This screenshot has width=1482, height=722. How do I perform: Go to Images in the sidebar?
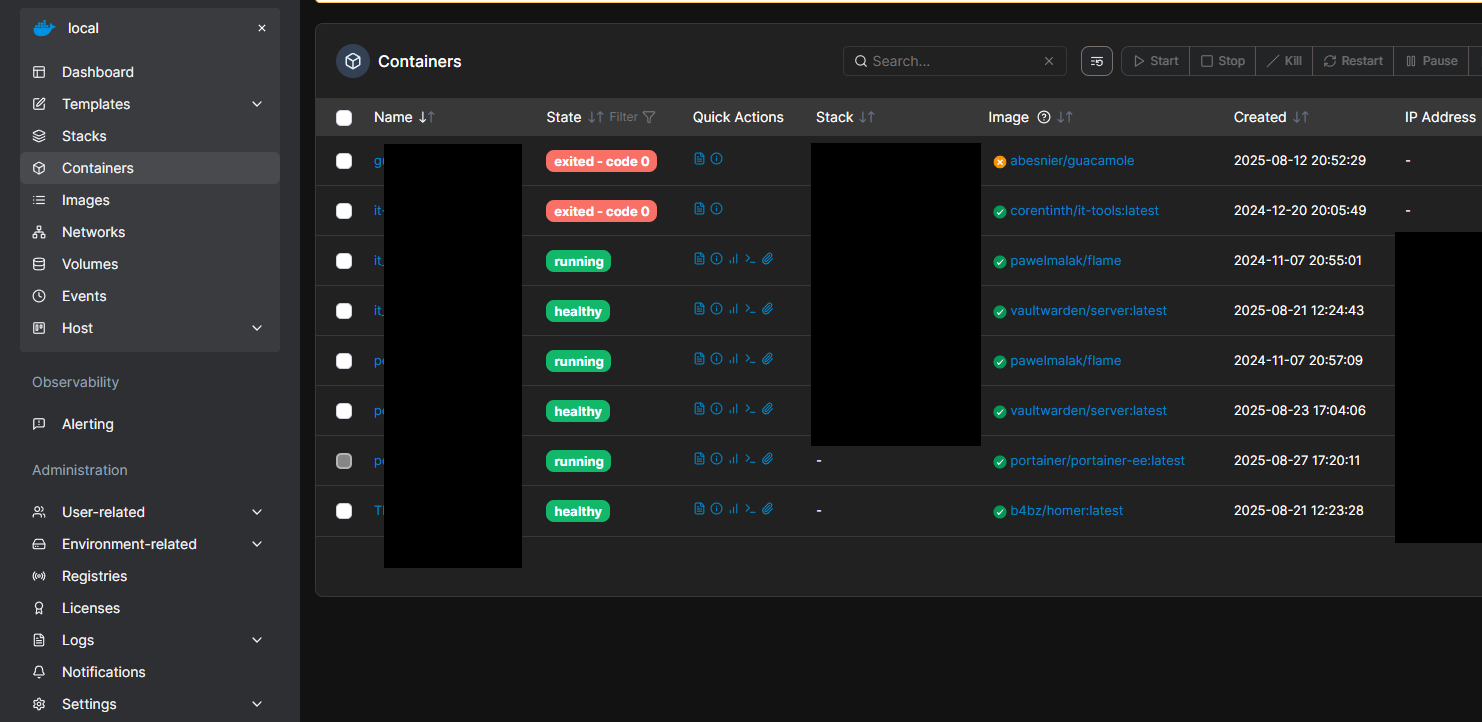(x=86, y=200)
